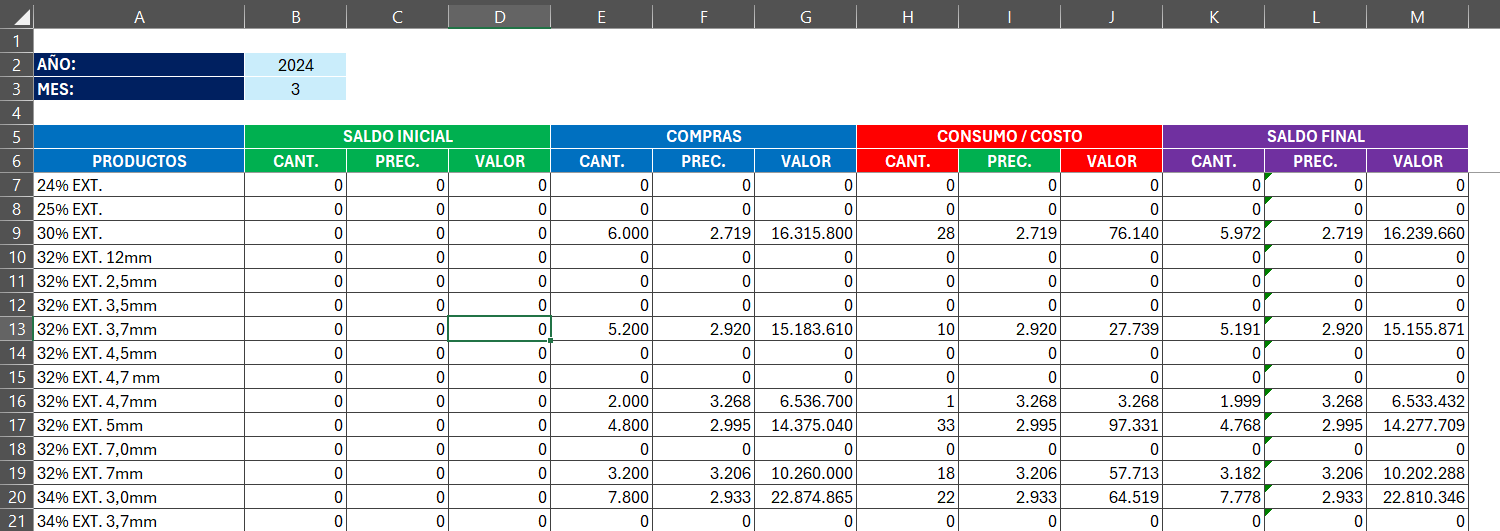Click purchase value 6.536.700 cell
Screen dimensions: 1500x531
pos(805,401)
